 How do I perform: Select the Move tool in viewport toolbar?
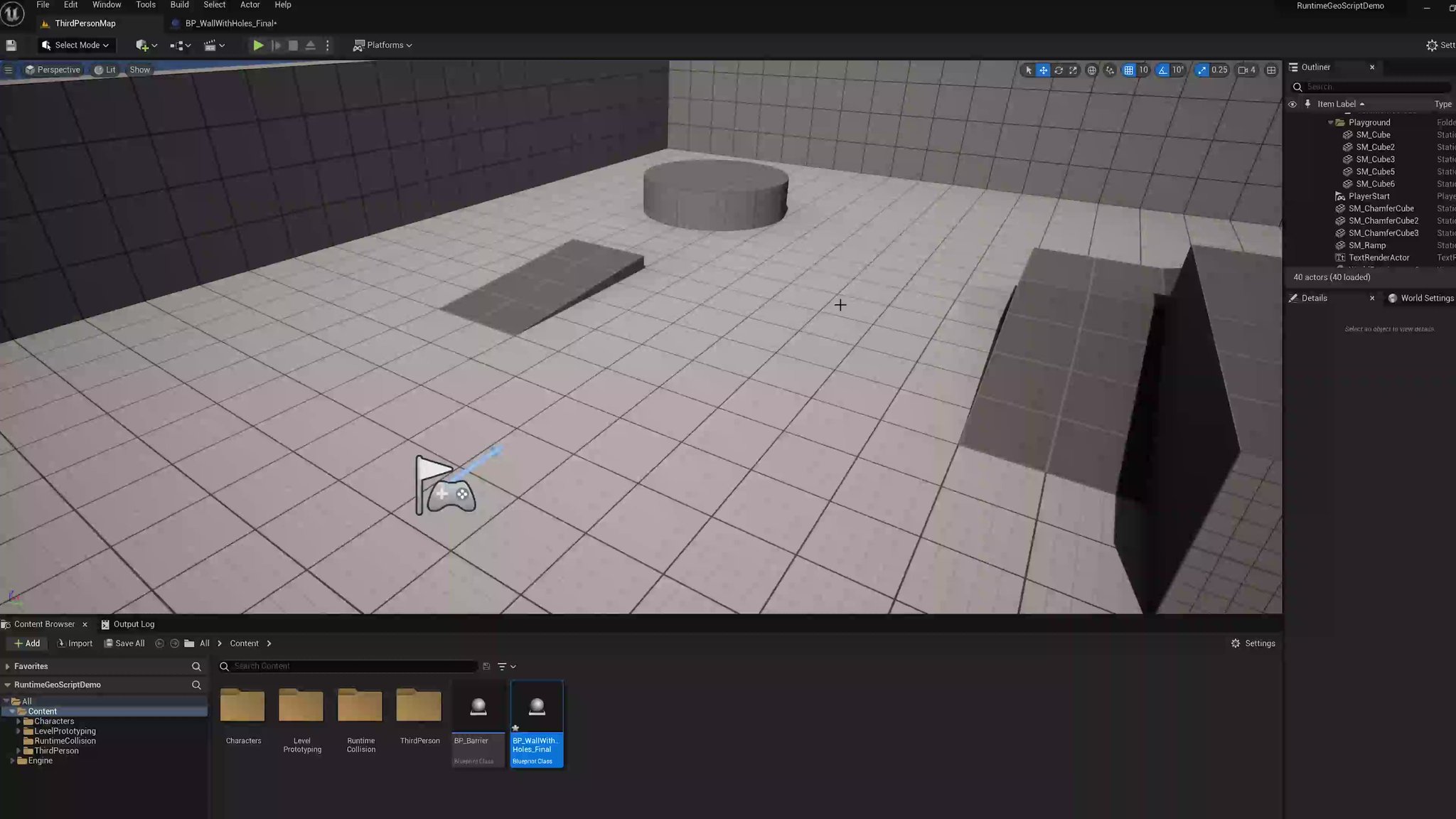1044,70
